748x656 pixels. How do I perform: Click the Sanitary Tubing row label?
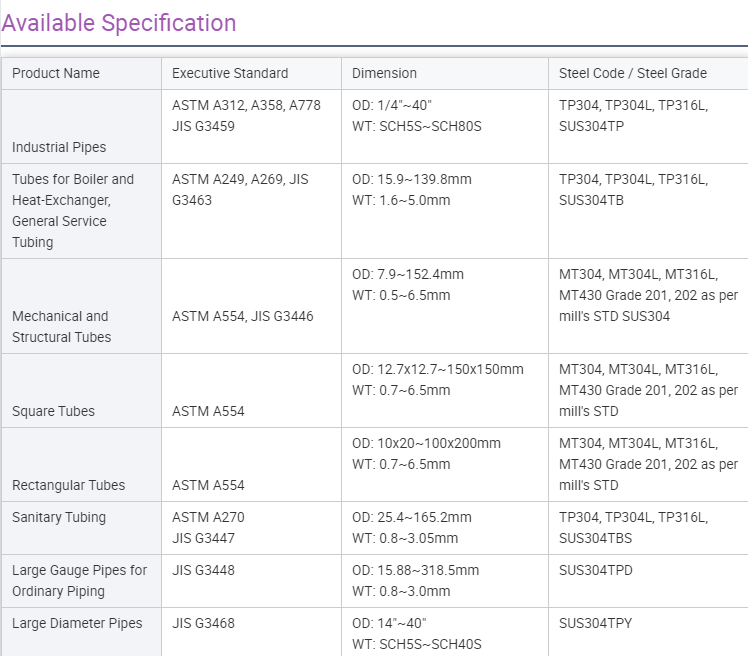pos(59,517)
